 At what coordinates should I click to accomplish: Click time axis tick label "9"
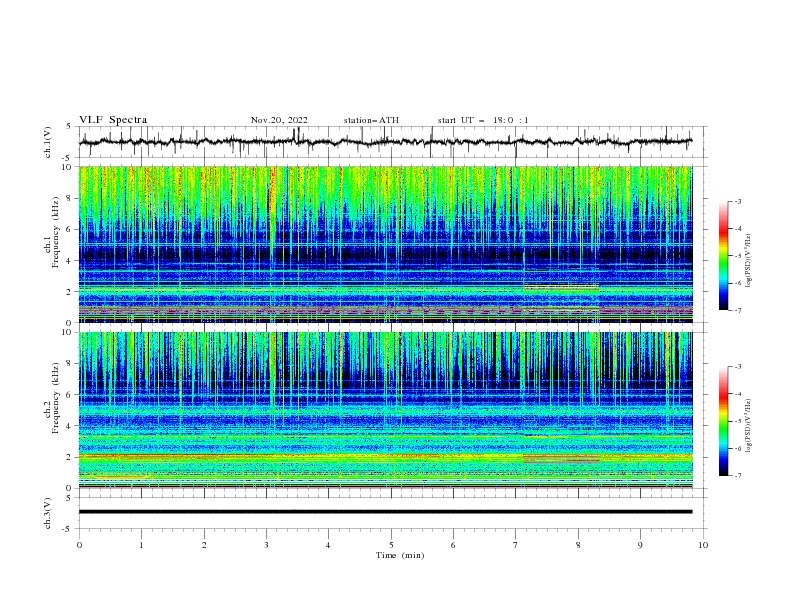[x=640, y=545]
